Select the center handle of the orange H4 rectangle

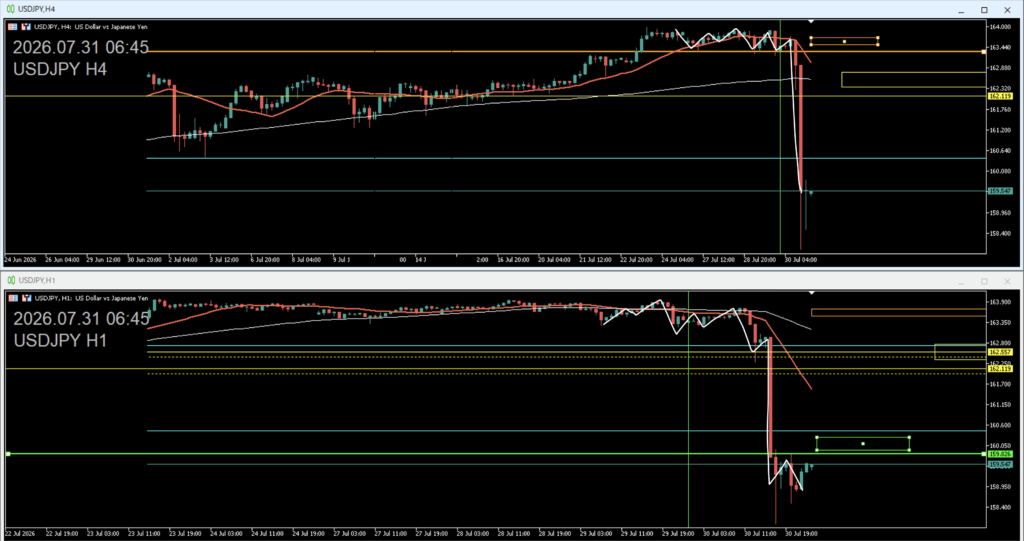(x=844, y=41)
